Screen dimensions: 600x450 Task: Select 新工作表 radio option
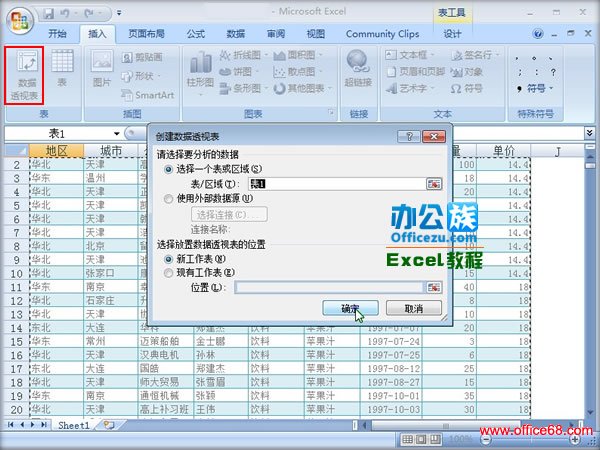tap(168, 259)
